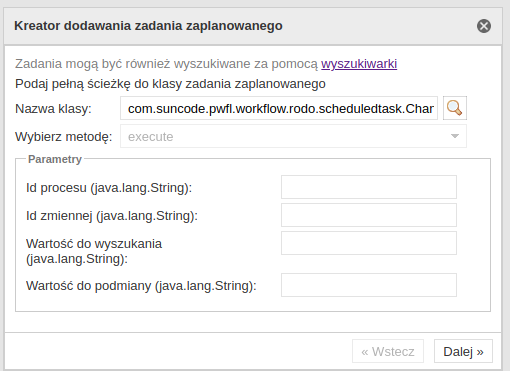Click the Id zmiennej input field

369,215
